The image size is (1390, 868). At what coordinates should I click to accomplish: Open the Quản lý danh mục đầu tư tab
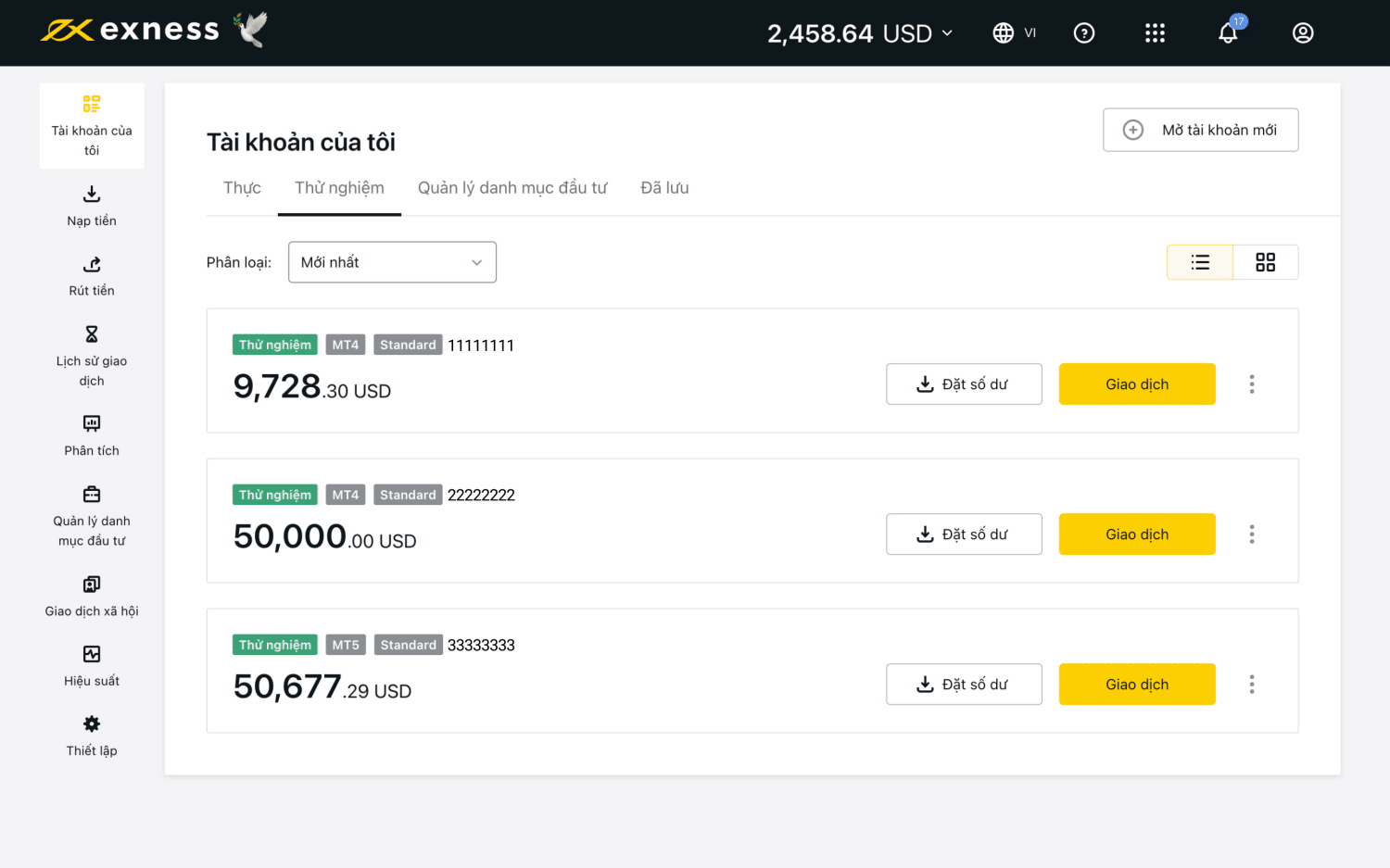pos(512,188)
